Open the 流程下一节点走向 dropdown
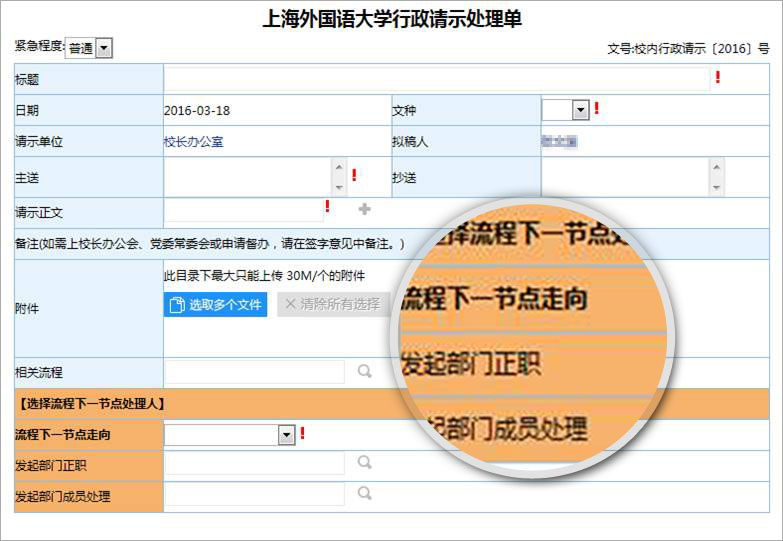 [230, 435]
